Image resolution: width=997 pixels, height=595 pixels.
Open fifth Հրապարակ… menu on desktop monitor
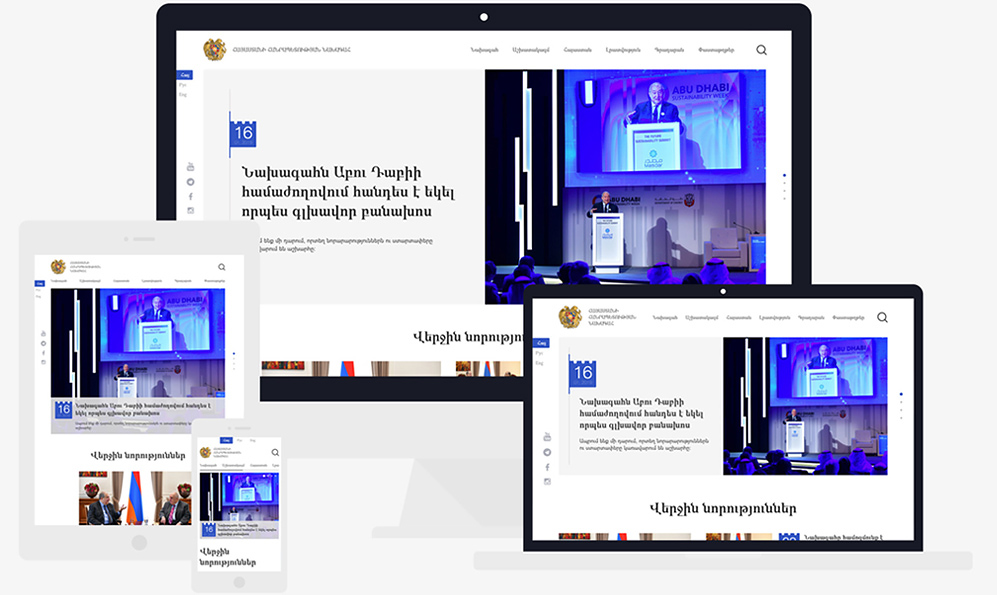tap(669, 50)
